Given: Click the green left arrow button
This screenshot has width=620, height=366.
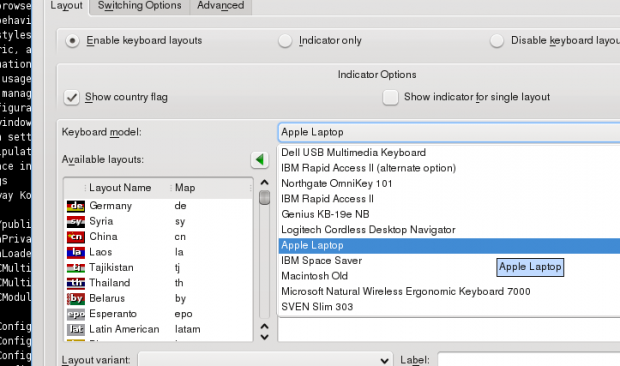Looking at the screenshot, I should pyautogui.click(x=259, y=160).
